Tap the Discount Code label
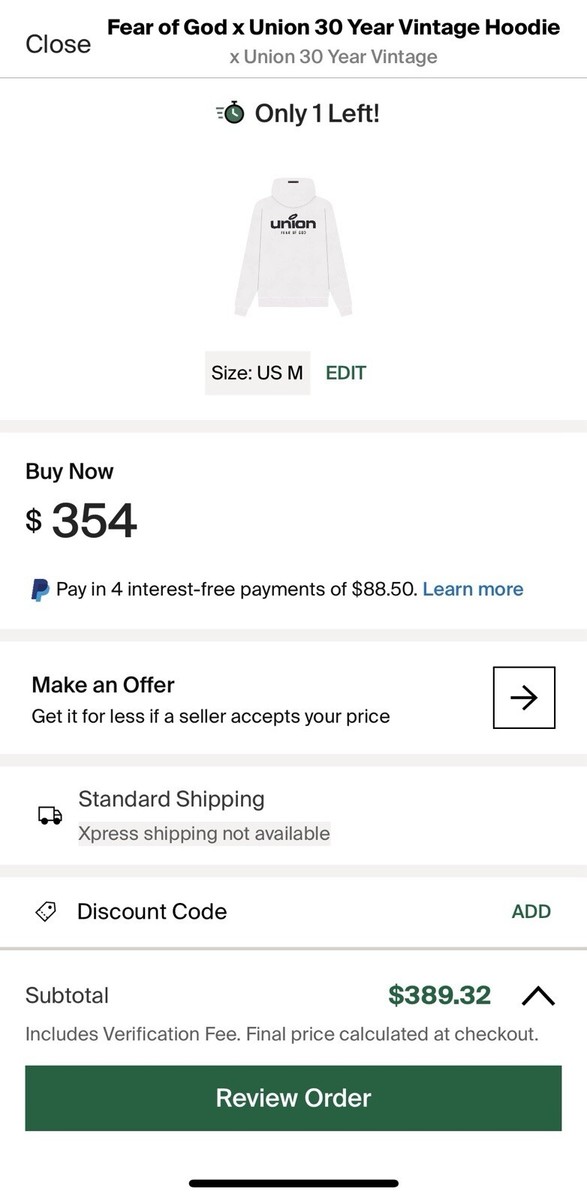The width and height of the screenshot is (587, 1200). pos(152,911)
